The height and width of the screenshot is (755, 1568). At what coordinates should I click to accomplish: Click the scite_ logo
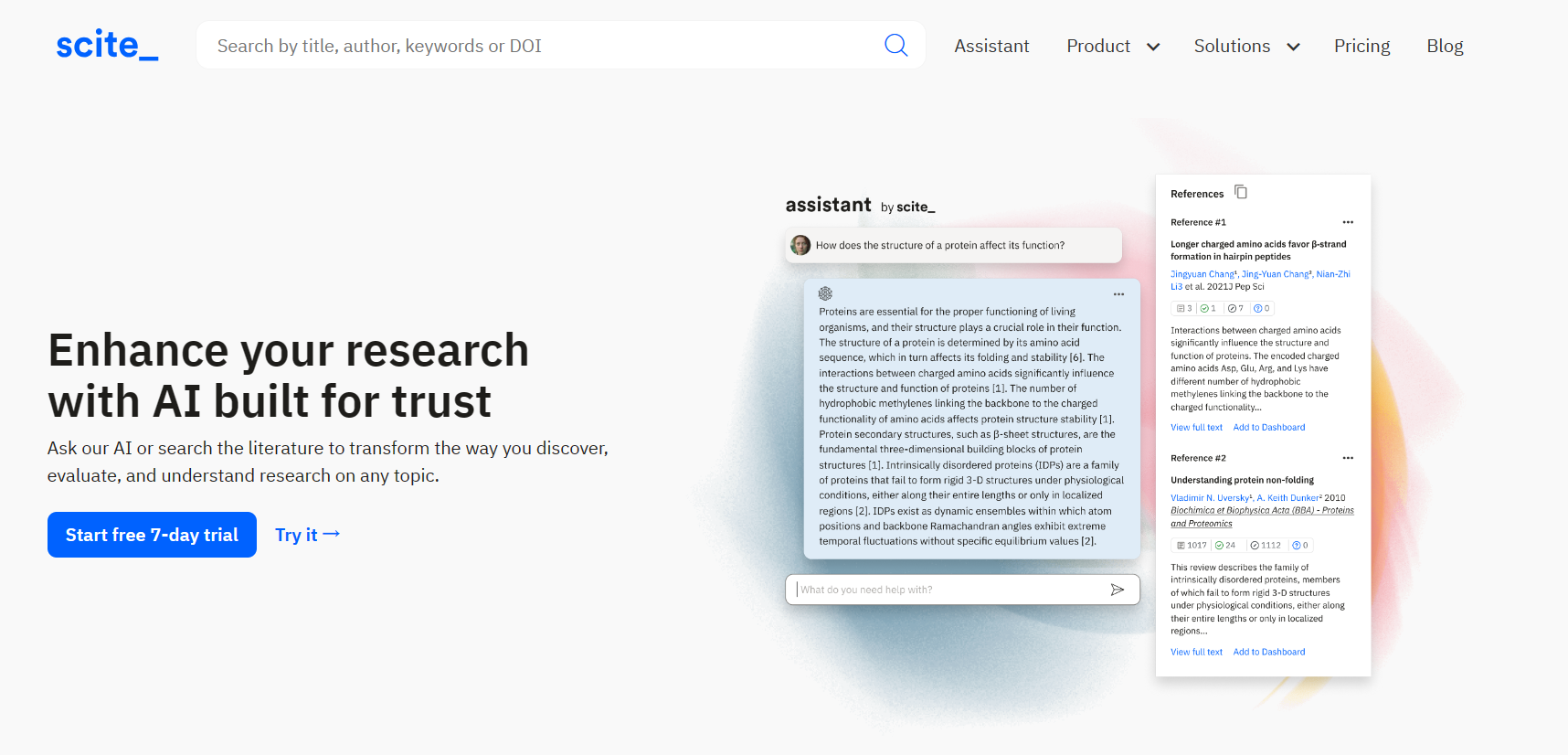[x=107, y=45]
